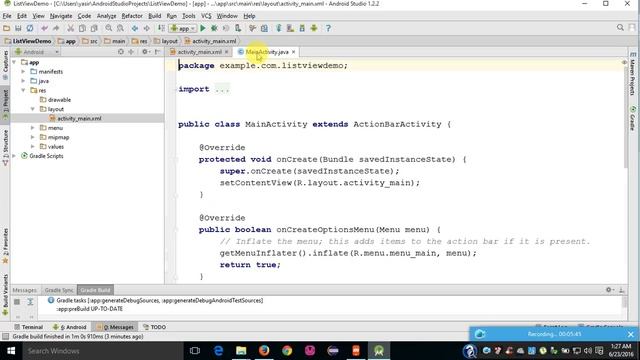This screenshot has height=360, width=640.
Task: Collapse the res folder
Action: click(x=23, y=90)
